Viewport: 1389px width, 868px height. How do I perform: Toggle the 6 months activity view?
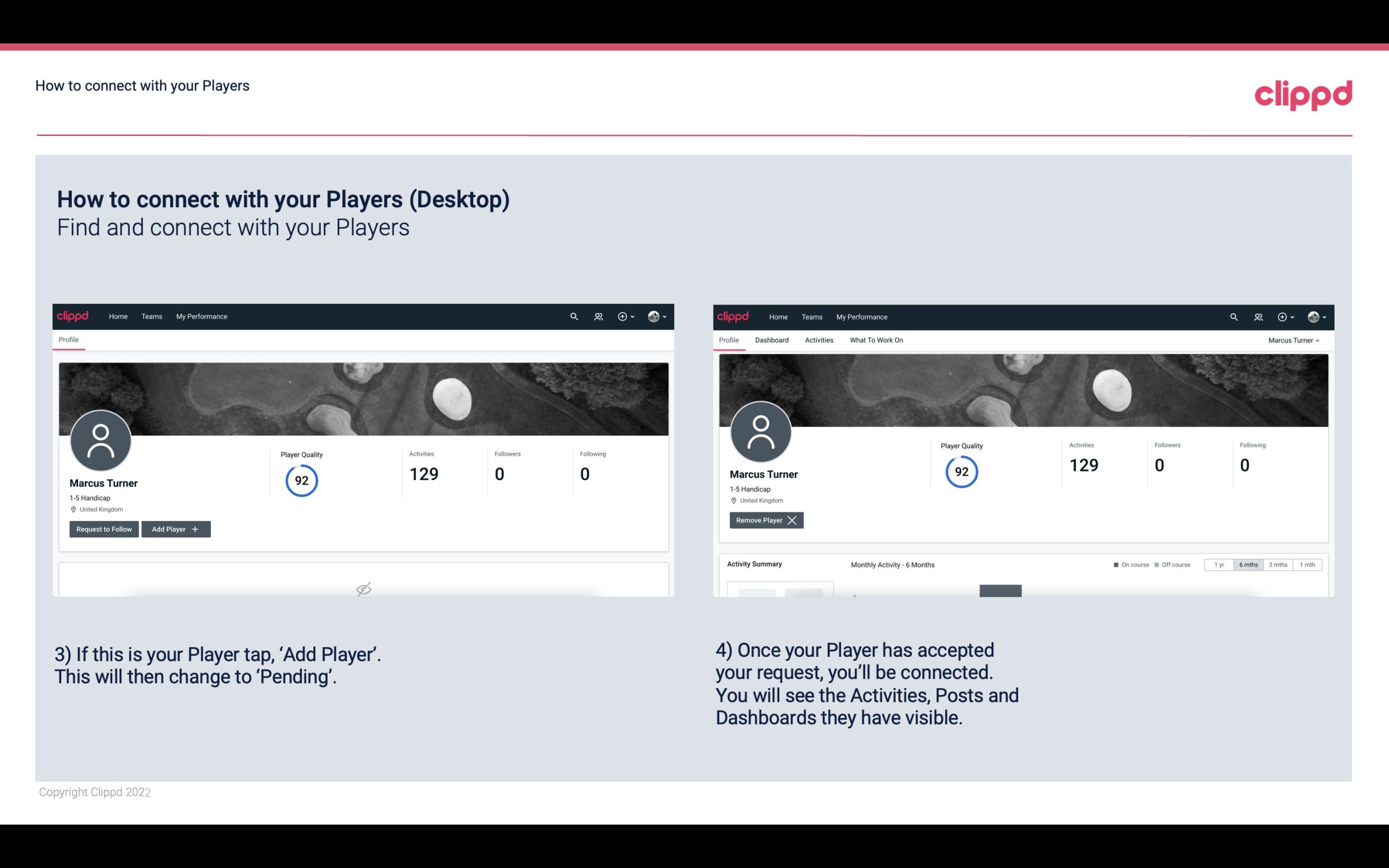click(1247, 564)
